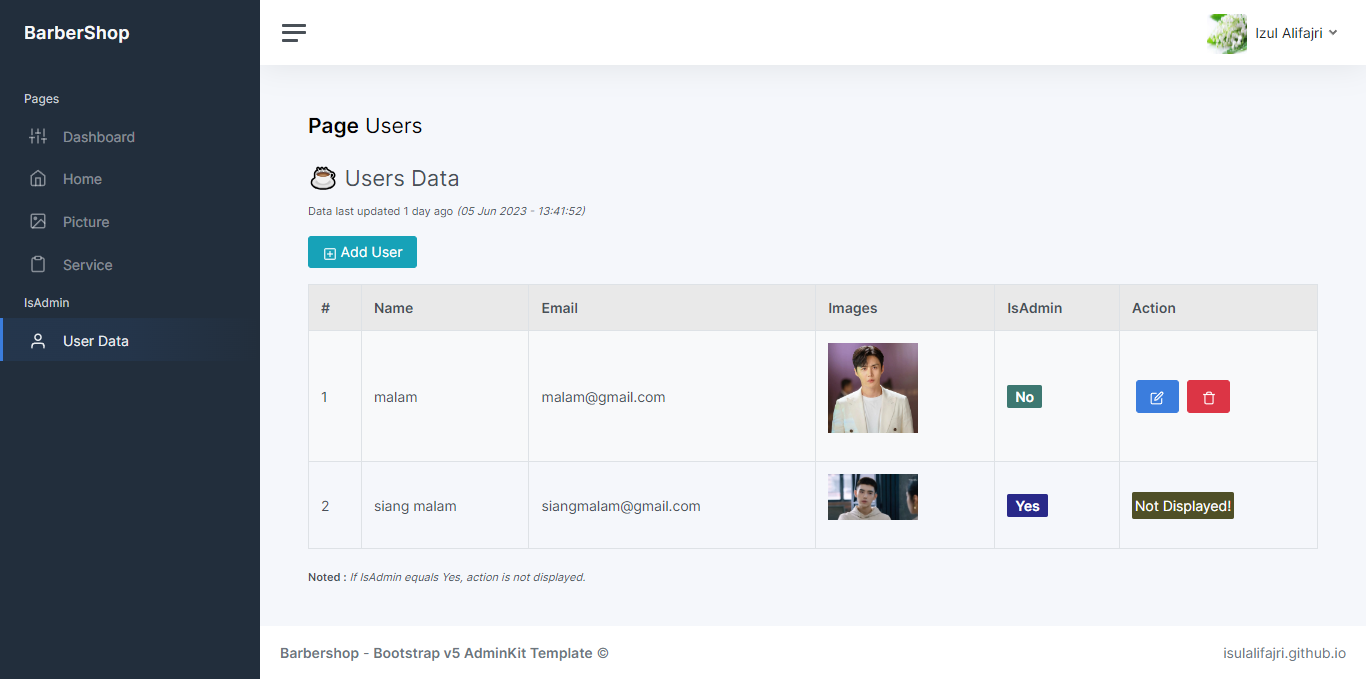This screenshot has height=679, width=1366.
Task: Open the isulalifajri.github.io footer link
Action: [x=1284, y=653]
